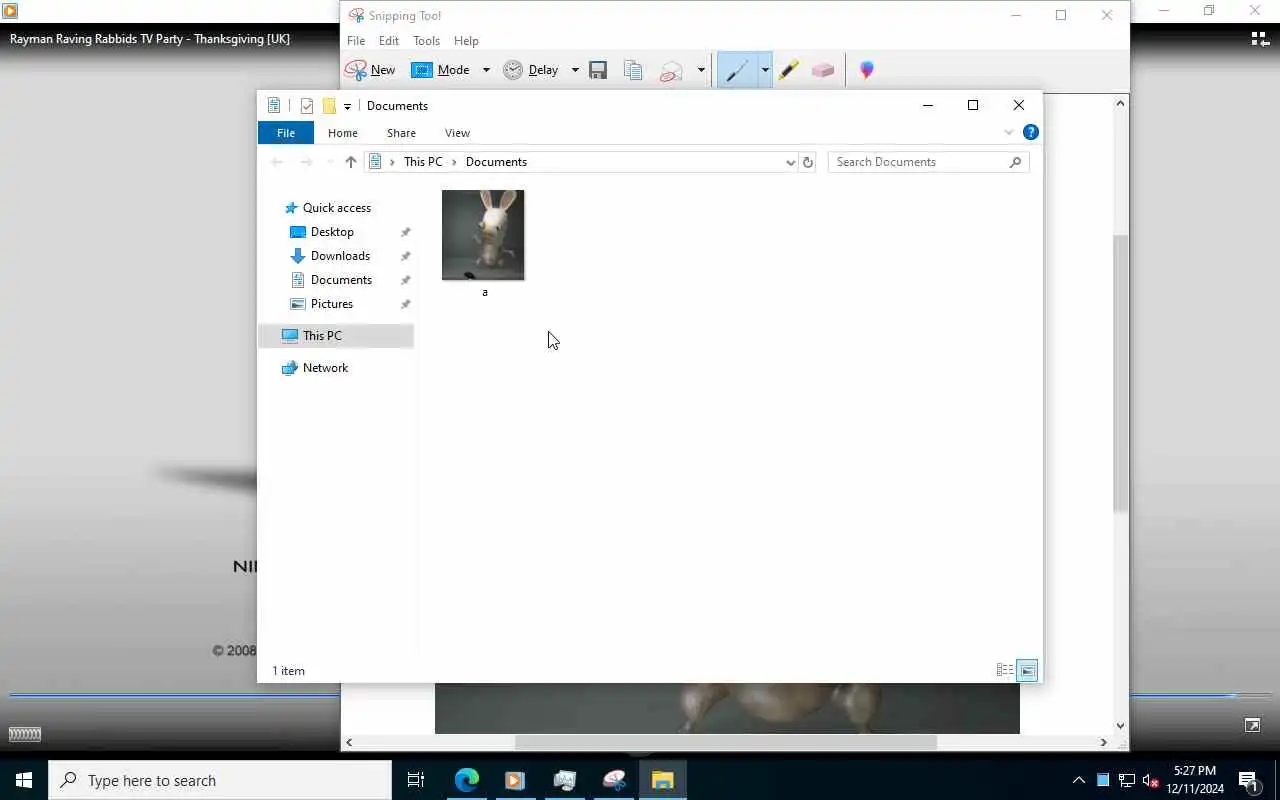
Task: Copy the snip with the Copy icon
Action: 633,70
